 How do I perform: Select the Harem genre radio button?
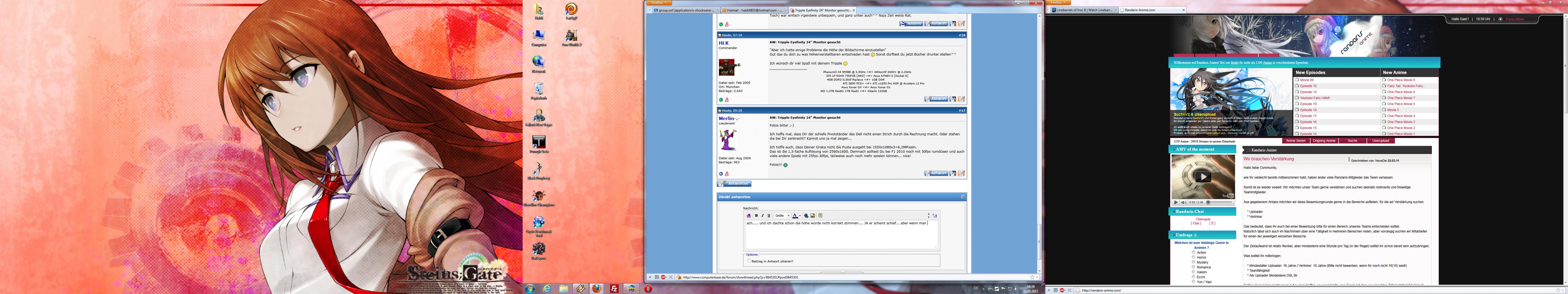[1194, 272]
